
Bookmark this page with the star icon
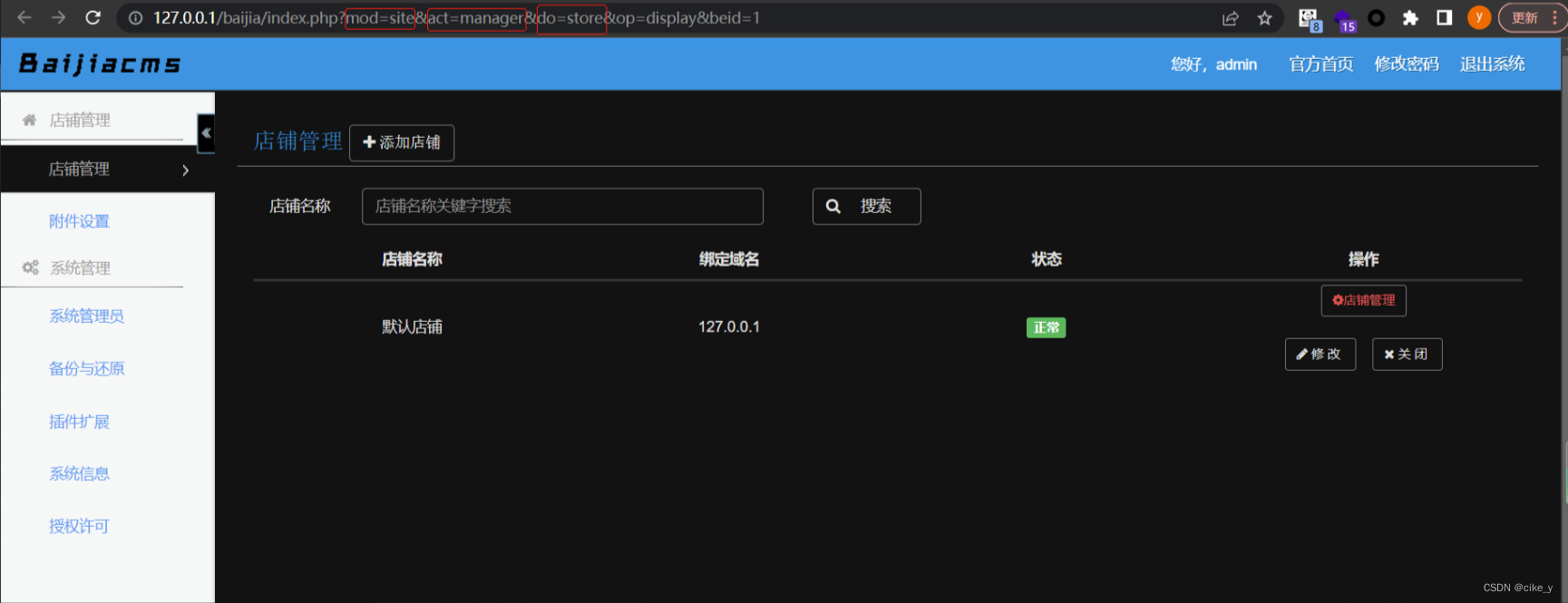[1264, 18]
